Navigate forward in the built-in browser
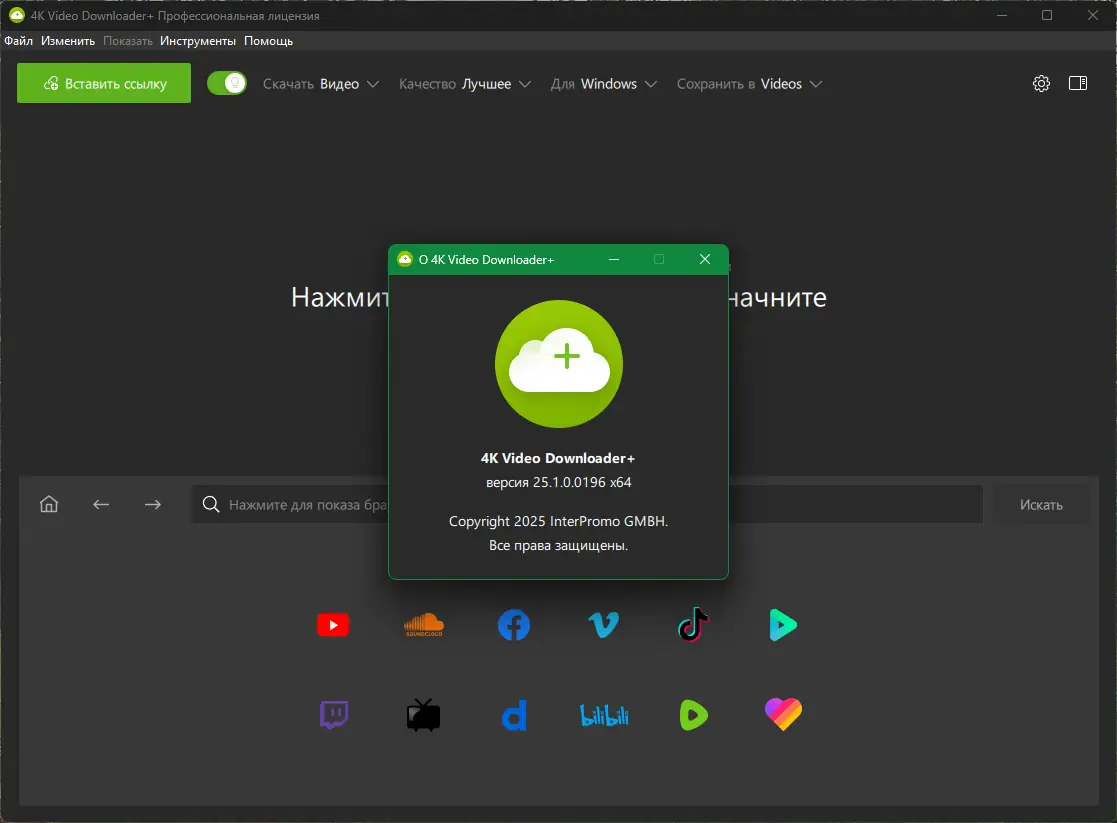This screenshot has height=823, width=1117. (152, 504)
